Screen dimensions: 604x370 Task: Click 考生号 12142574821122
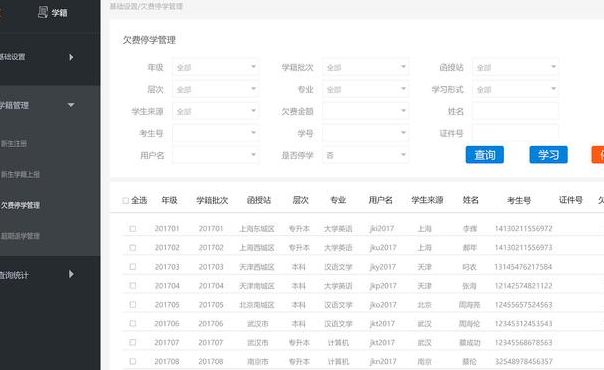[523, 286]
